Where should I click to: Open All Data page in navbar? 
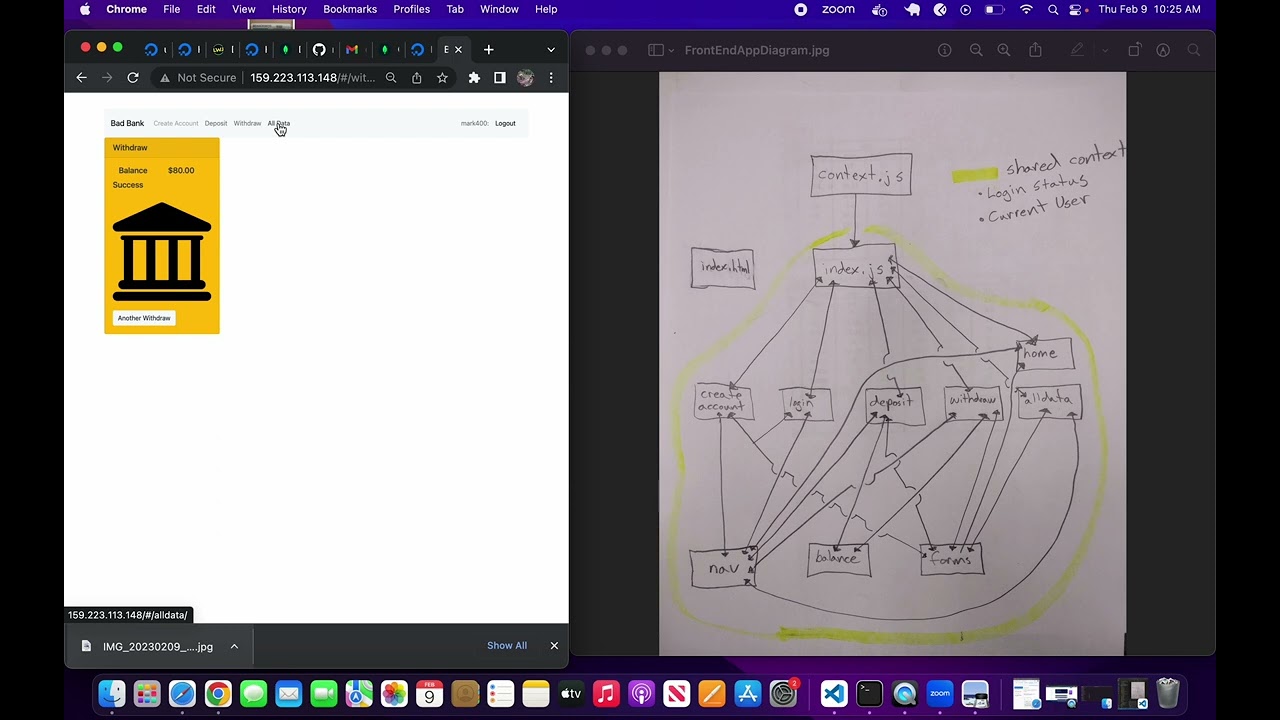coord(279,123)
